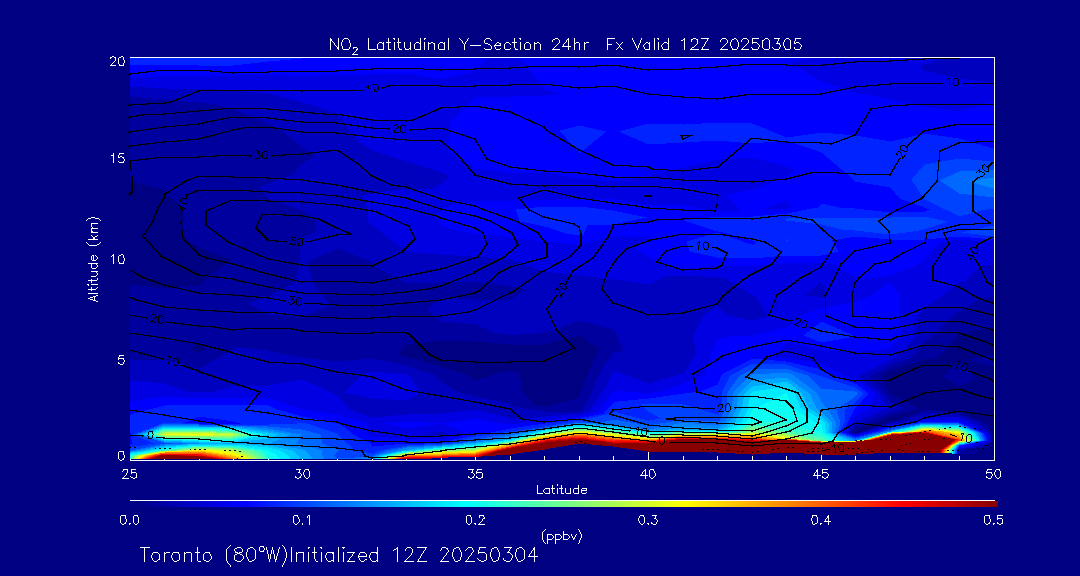Click altitude axis tick label 20
This screenshot has width=1080, height=576.
coord(118,60)
